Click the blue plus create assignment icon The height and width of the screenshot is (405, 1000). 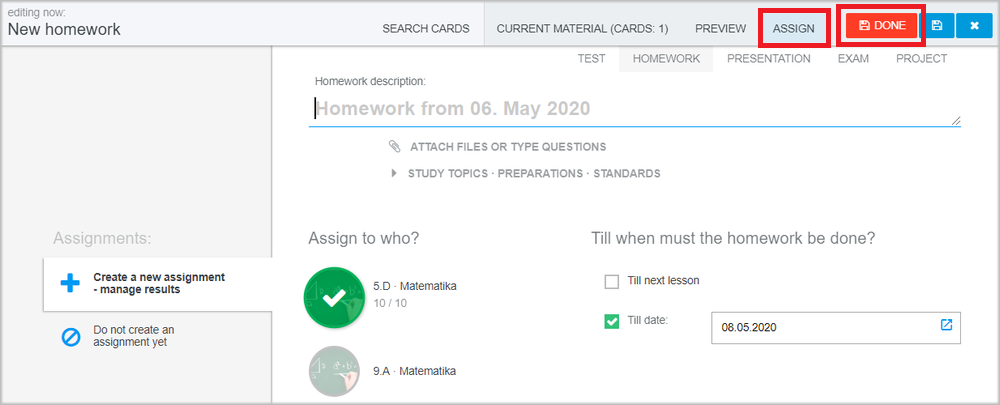(x=70, y=284)
